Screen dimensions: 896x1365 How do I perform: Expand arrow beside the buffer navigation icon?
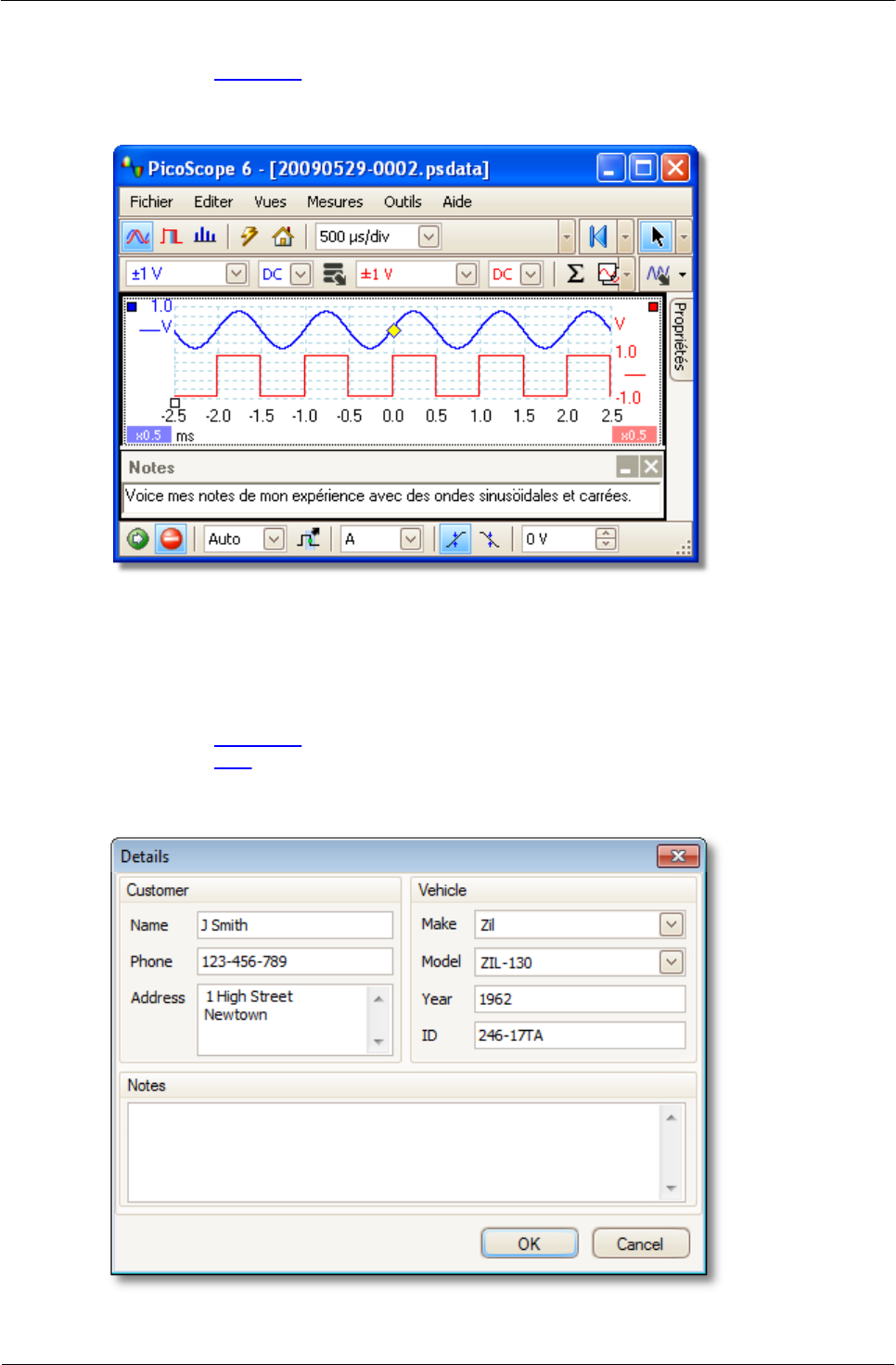click(625, 237)
